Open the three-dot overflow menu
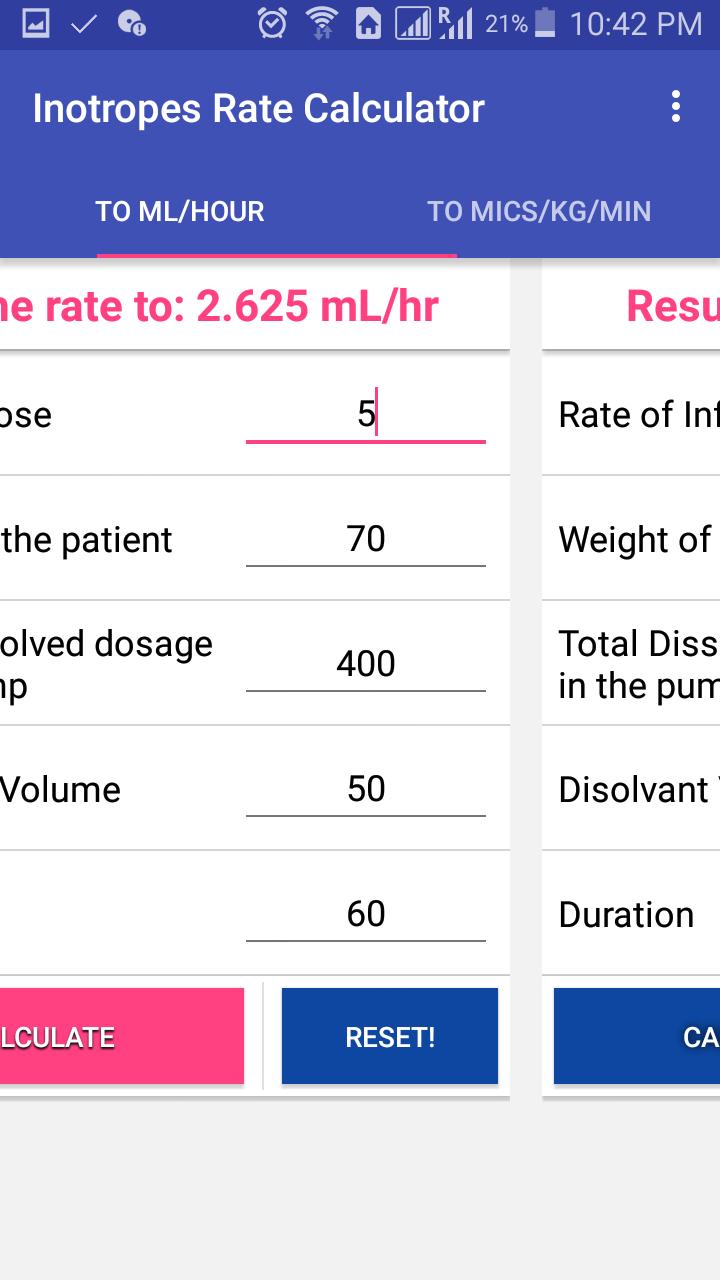This screenshot has height=1280, width=720. coord(676,107)
